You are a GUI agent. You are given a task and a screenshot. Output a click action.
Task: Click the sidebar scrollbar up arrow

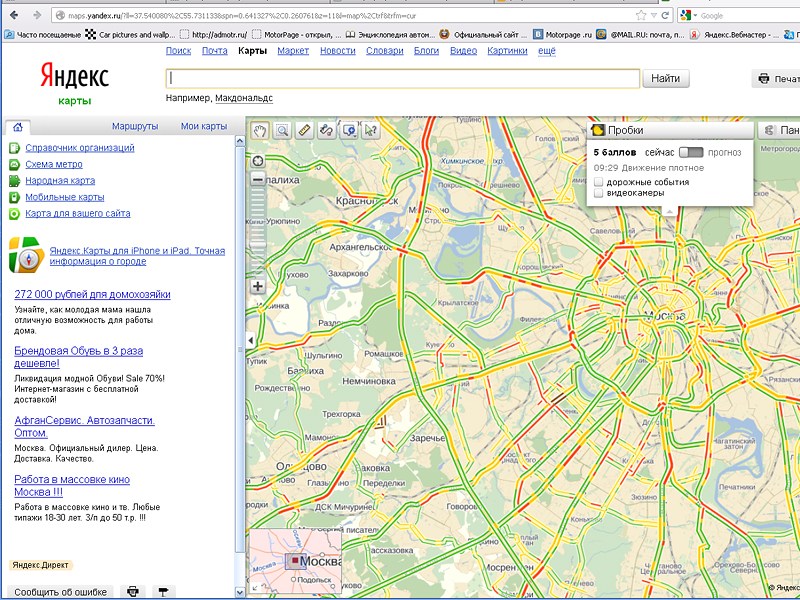[x=240, y=140]
